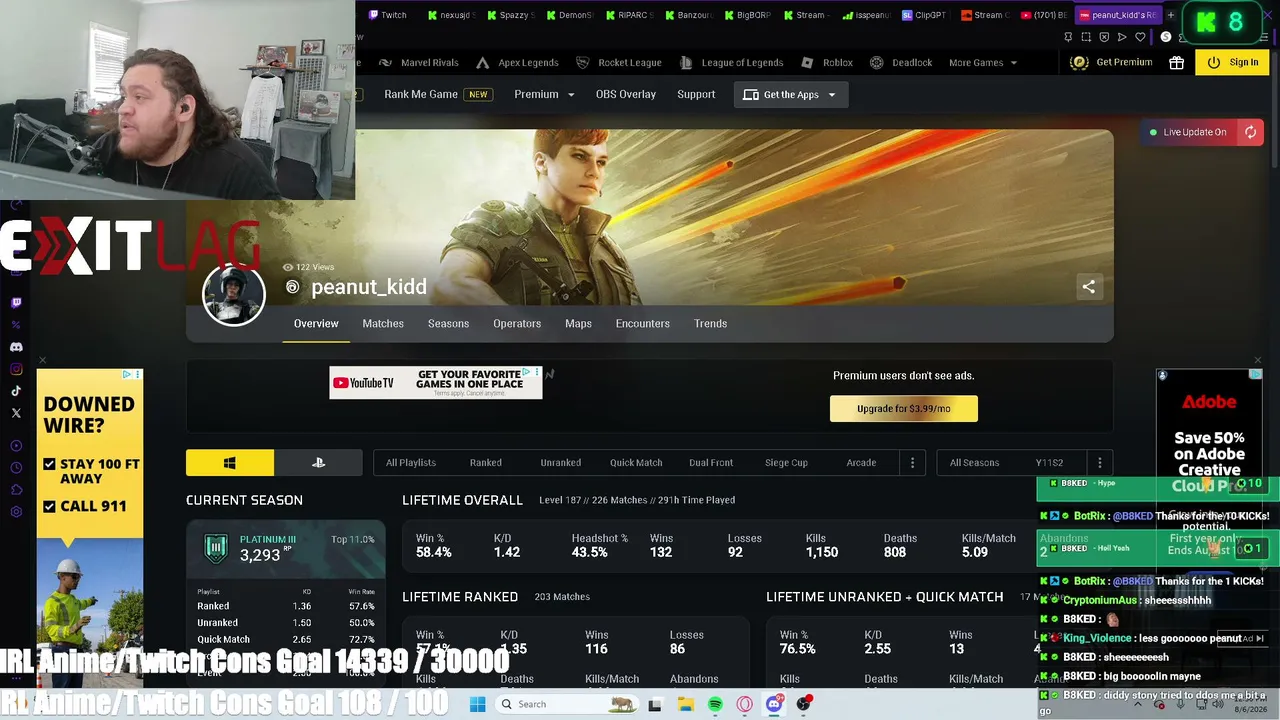
Task: Open Opera browser from the taskbar
Action: (744, 704)
